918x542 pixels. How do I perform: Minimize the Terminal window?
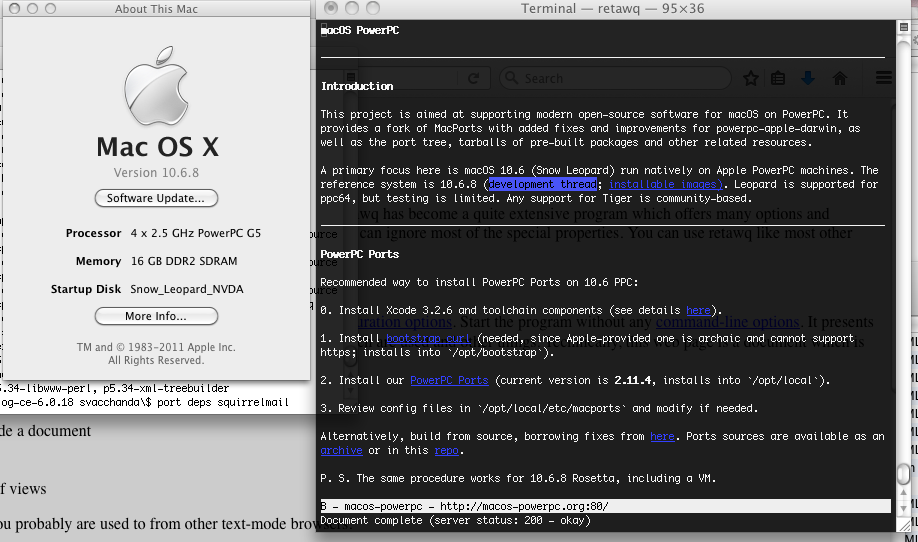pyautogui.click(x=352, y=8)
